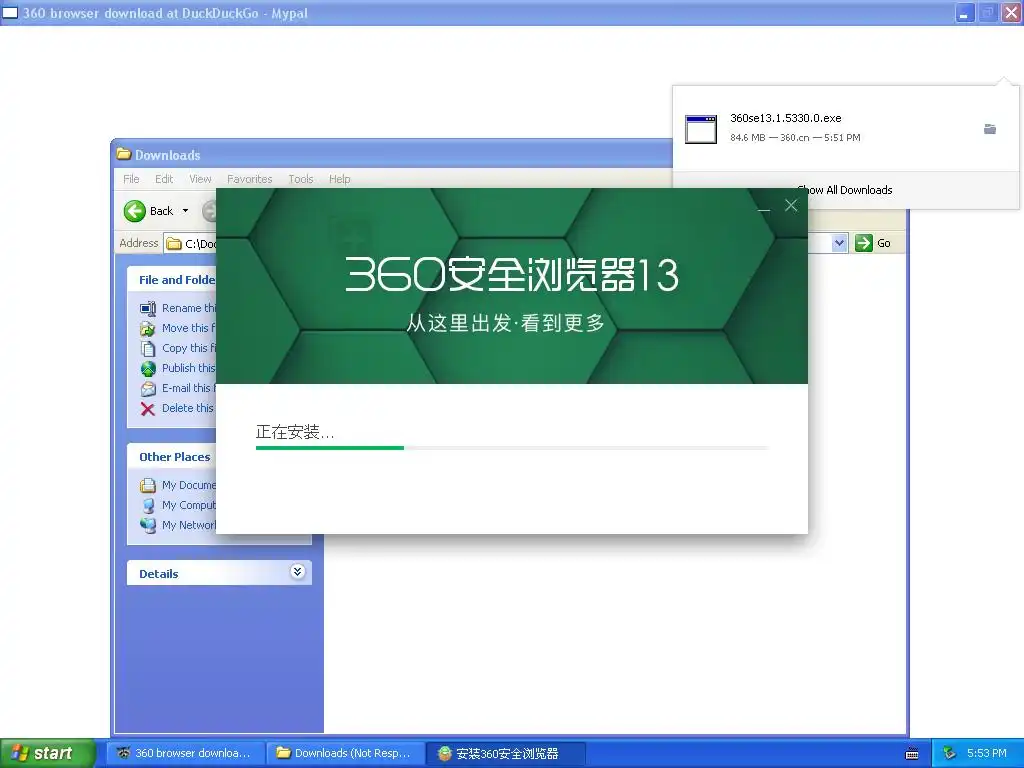Click 360se13.1.5330.0.exe filename text
Viewport: 1024px width, 768px height.
[x=786, y=118]
